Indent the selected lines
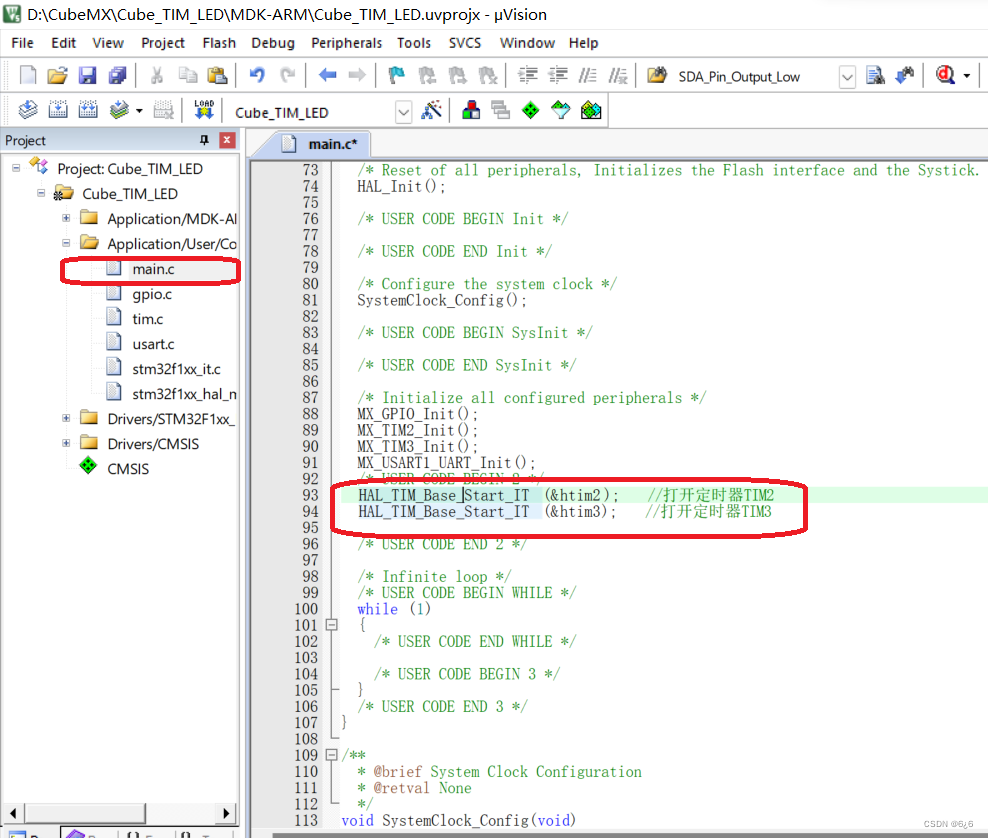 527,76
